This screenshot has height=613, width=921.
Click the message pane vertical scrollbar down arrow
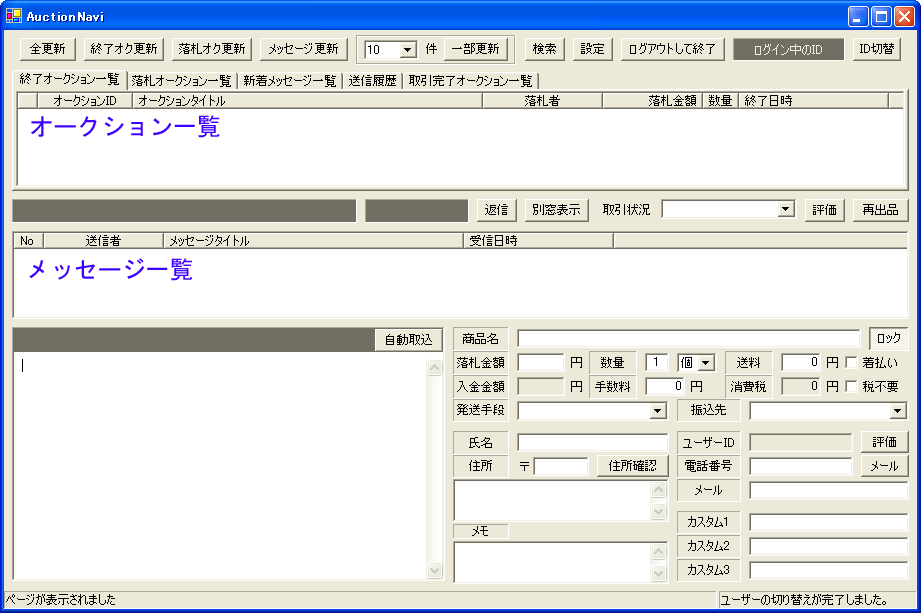pos(434,570)
